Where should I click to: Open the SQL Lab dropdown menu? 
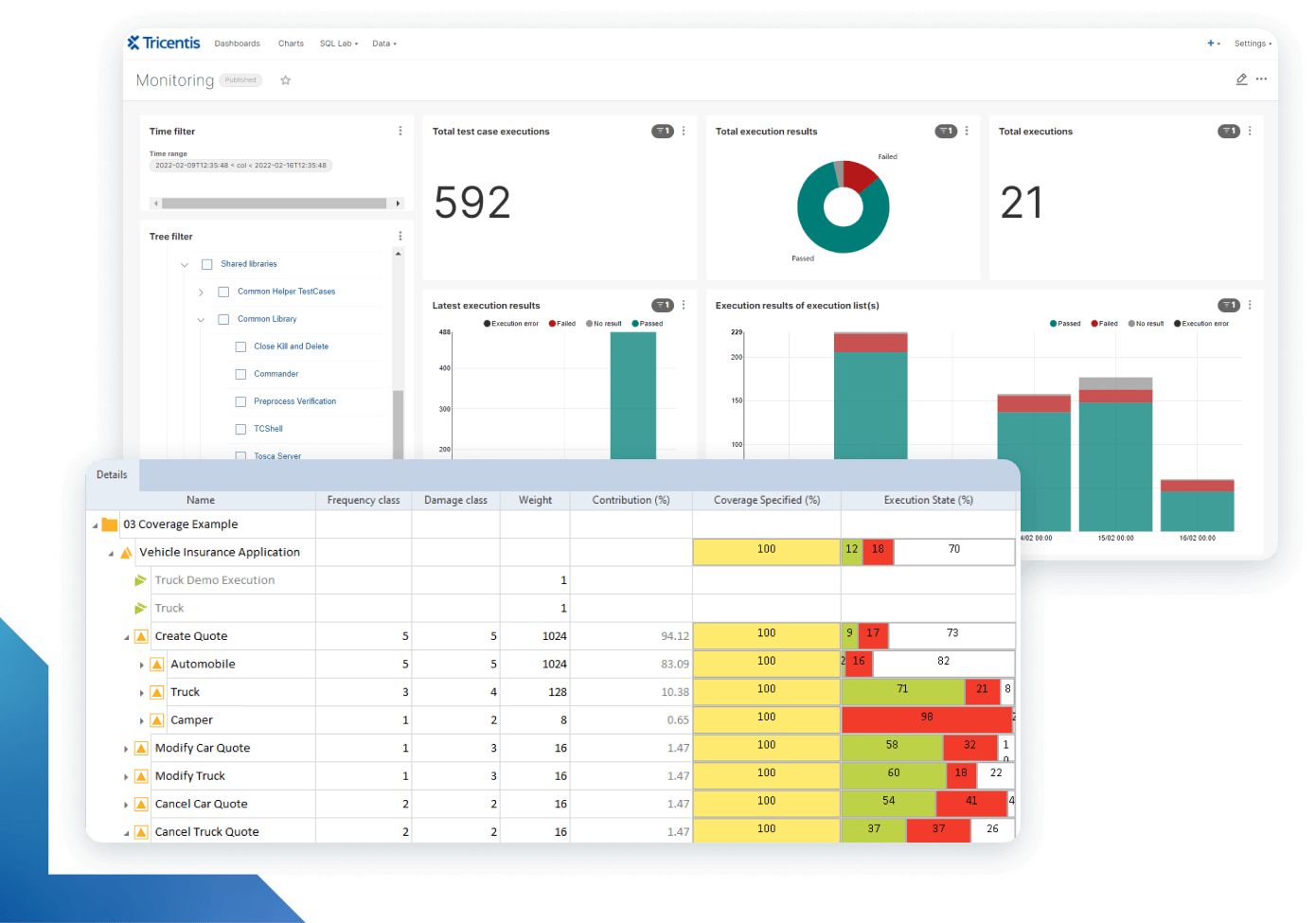pos(338,44)
